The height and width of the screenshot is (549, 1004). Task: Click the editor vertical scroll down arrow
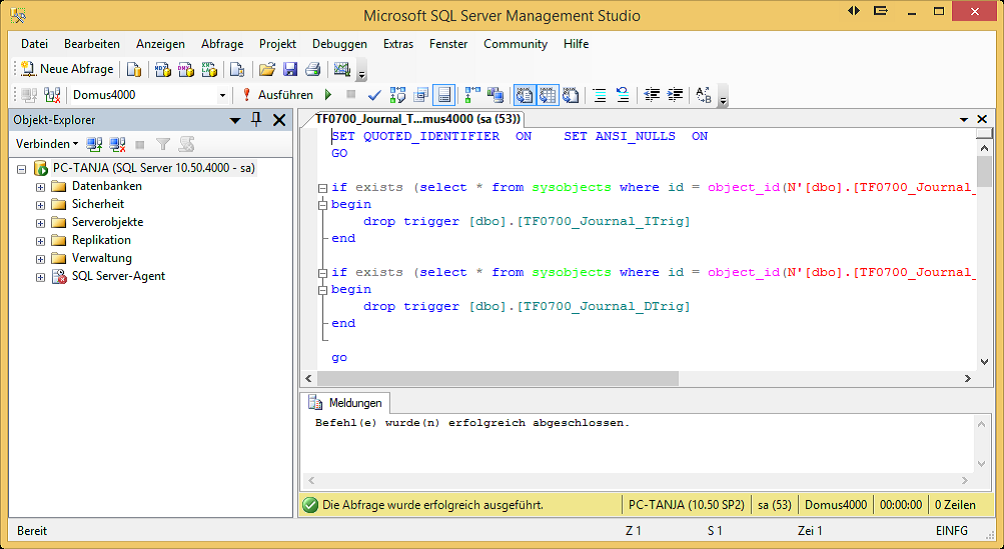pos(985,362)
